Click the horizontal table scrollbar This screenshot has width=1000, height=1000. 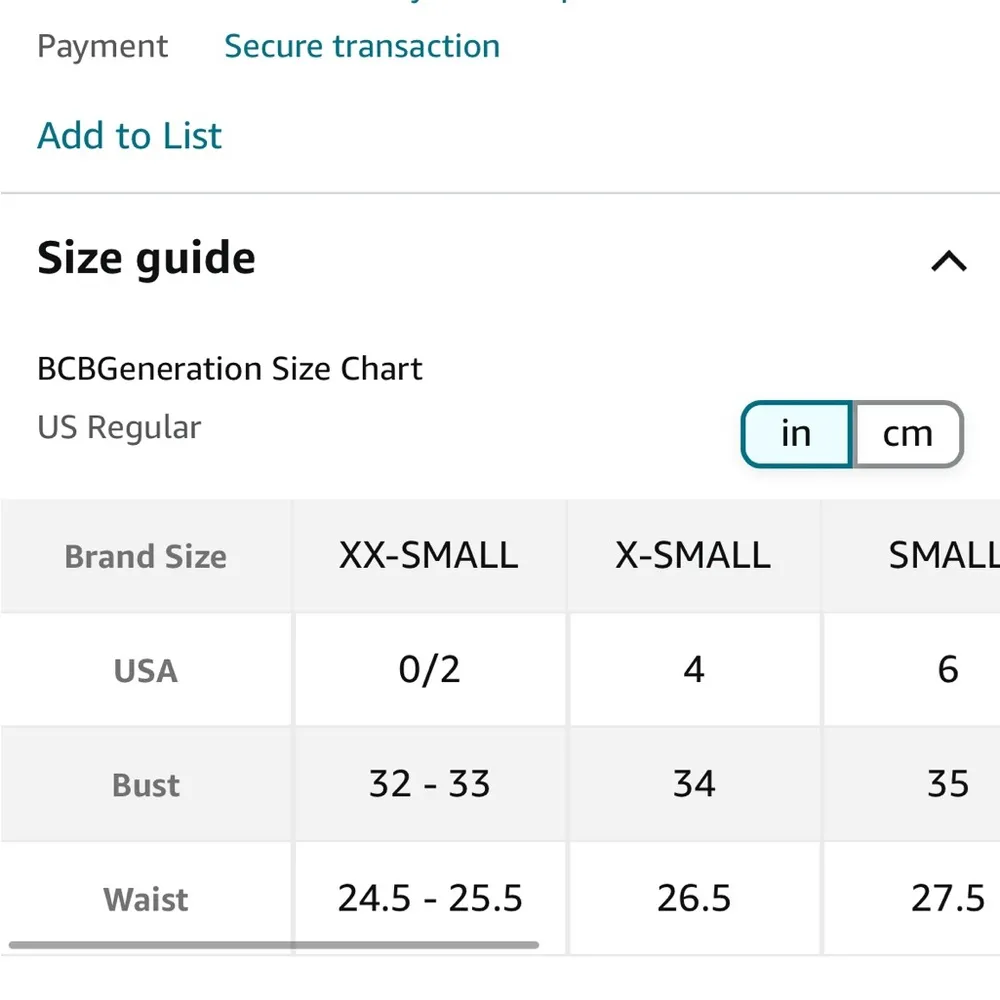[273, 944]
